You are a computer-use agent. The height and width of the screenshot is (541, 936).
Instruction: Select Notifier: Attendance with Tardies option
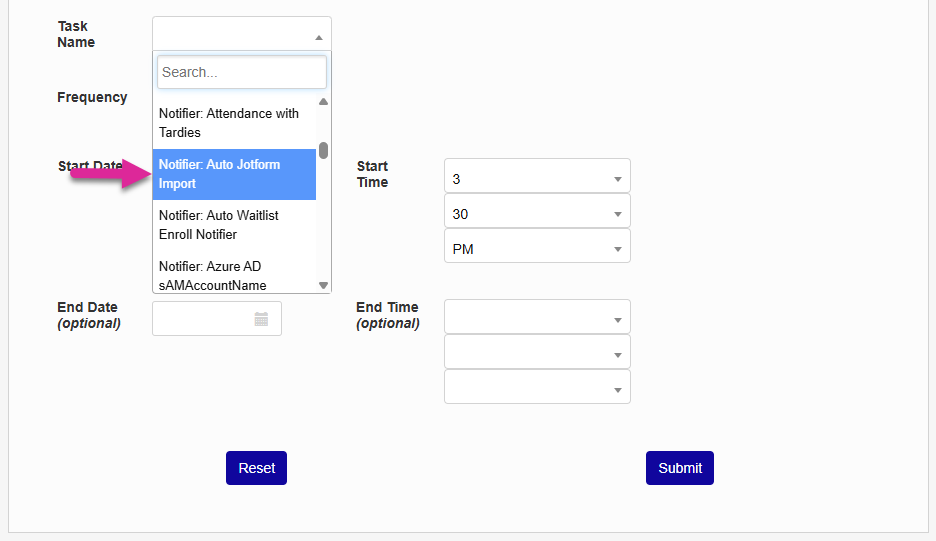click(x=234, y=123)
